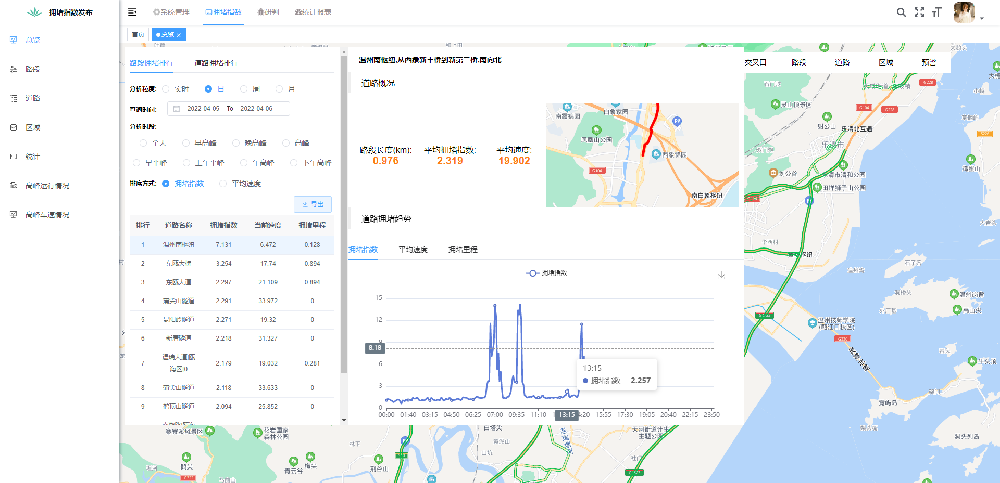This screenshot has width=1000, height=483.
Task: Switch to the second tab in the left panel
Action: point(213,63)
